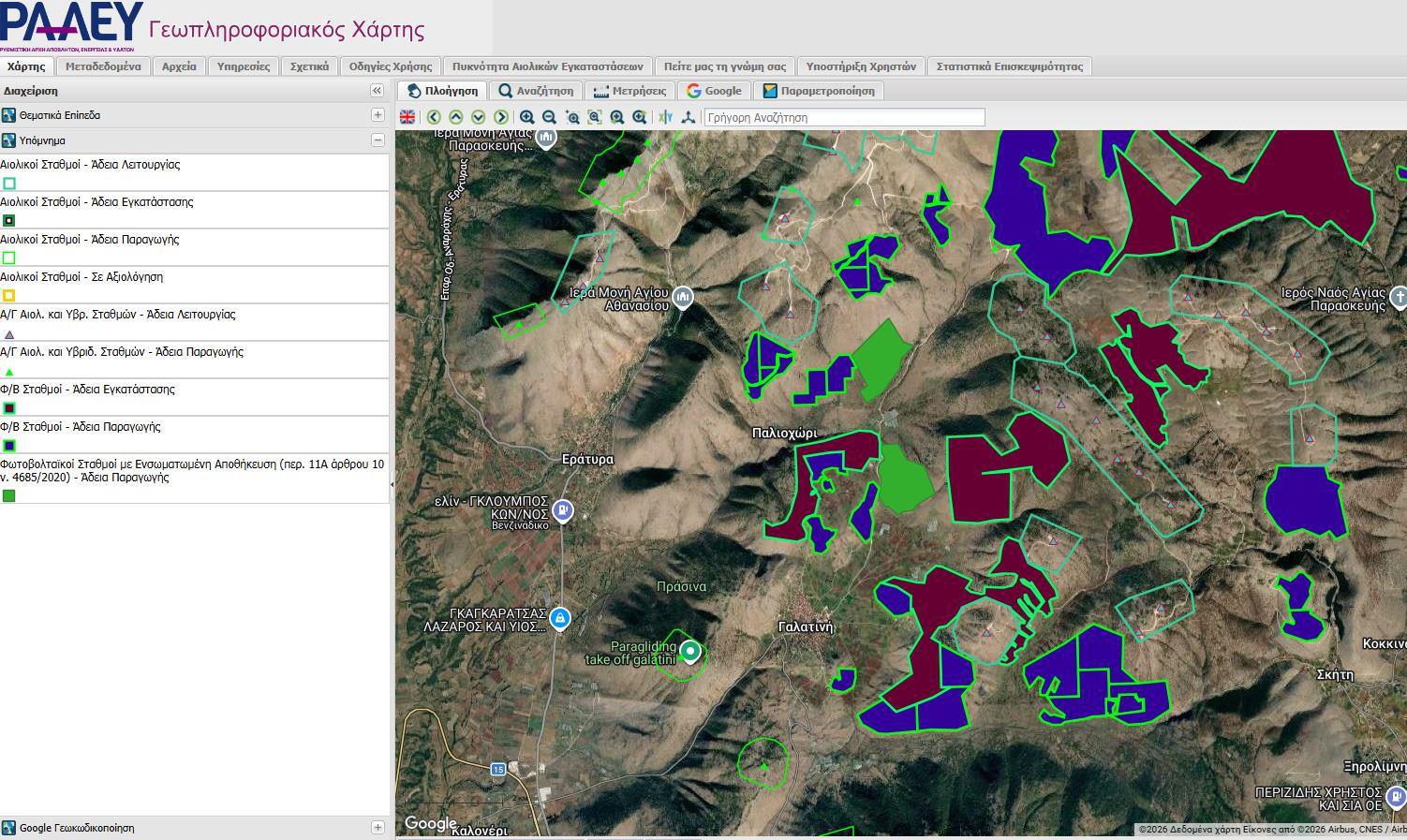Image resolution: width=1407 pixels, height=840 pixels.
Task: Click the Γρήγορη Αναζήτηση search field
Action: coord(845,117)
